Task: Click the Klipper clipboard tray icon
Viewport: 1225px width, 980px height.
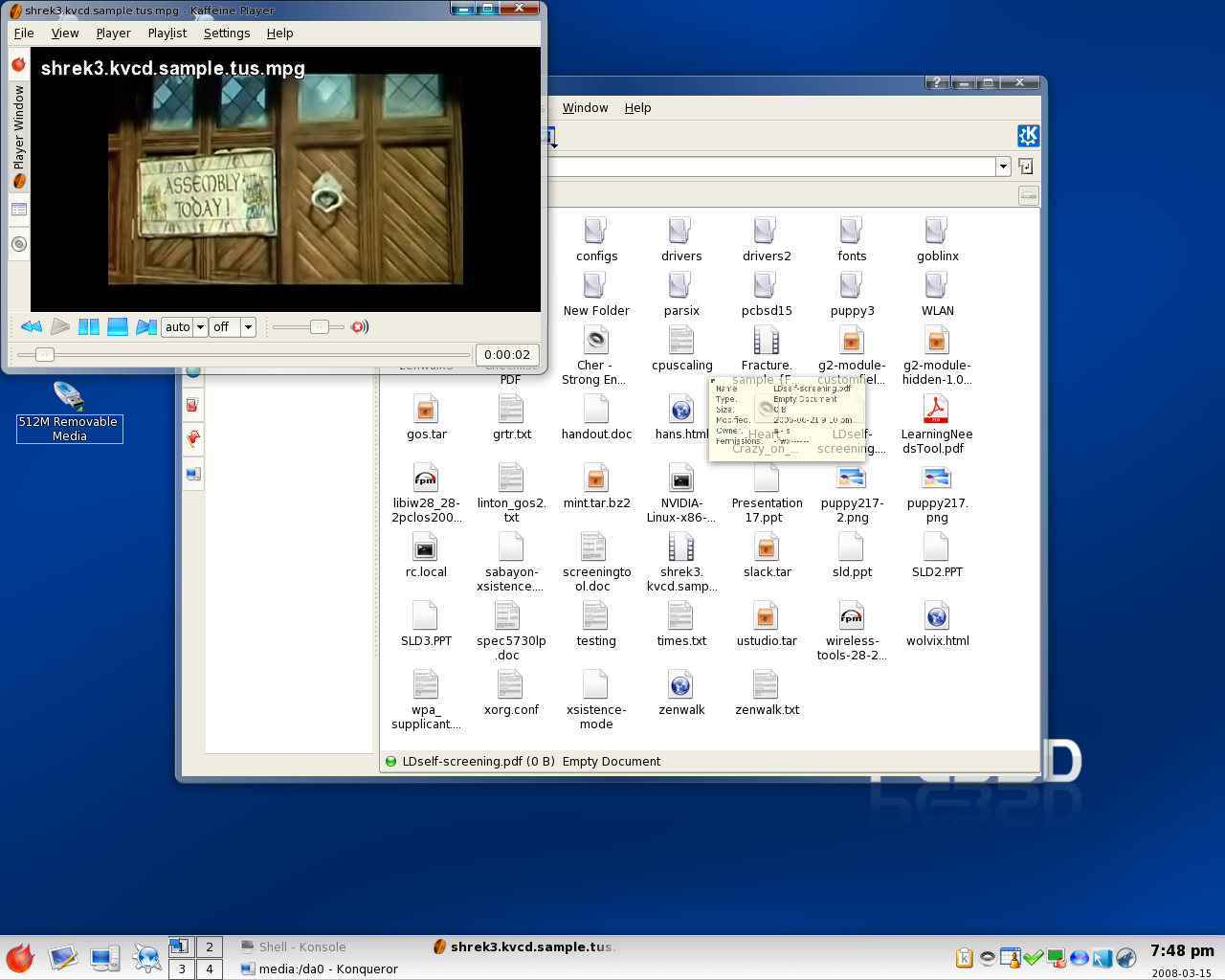Action: click(965, 957)
